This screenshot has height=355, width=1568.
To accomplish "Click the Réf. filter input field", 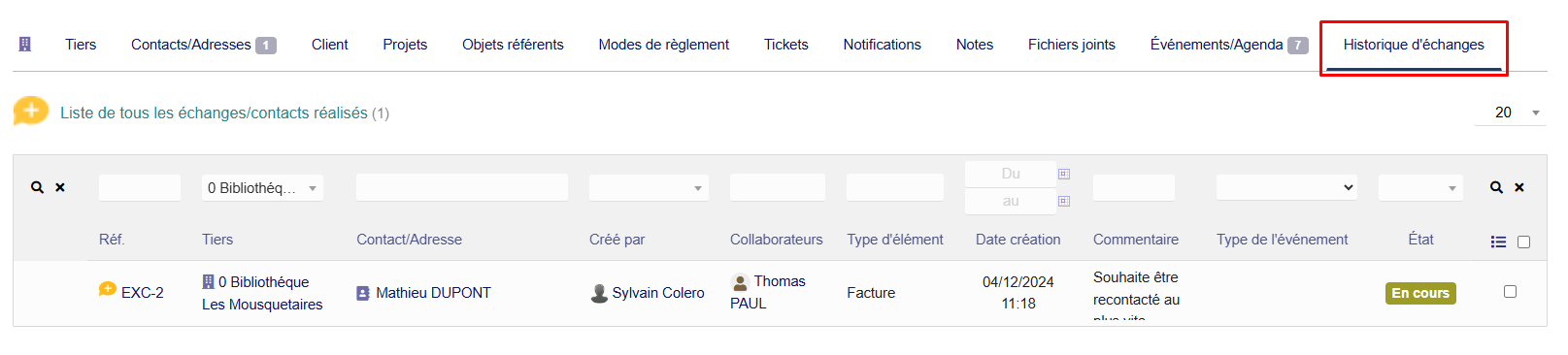I will [x=140, y=187].
